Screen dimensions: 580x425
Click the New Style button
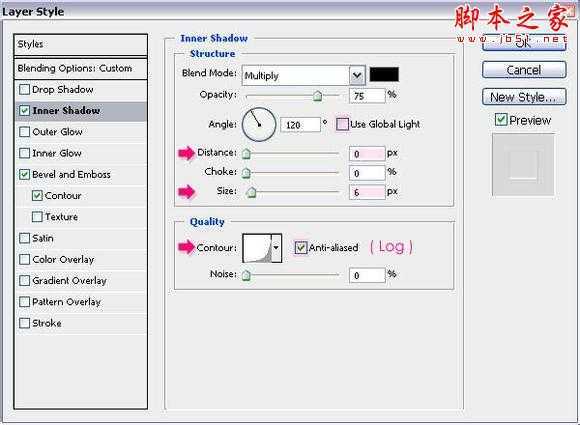(x=524, y=97)
